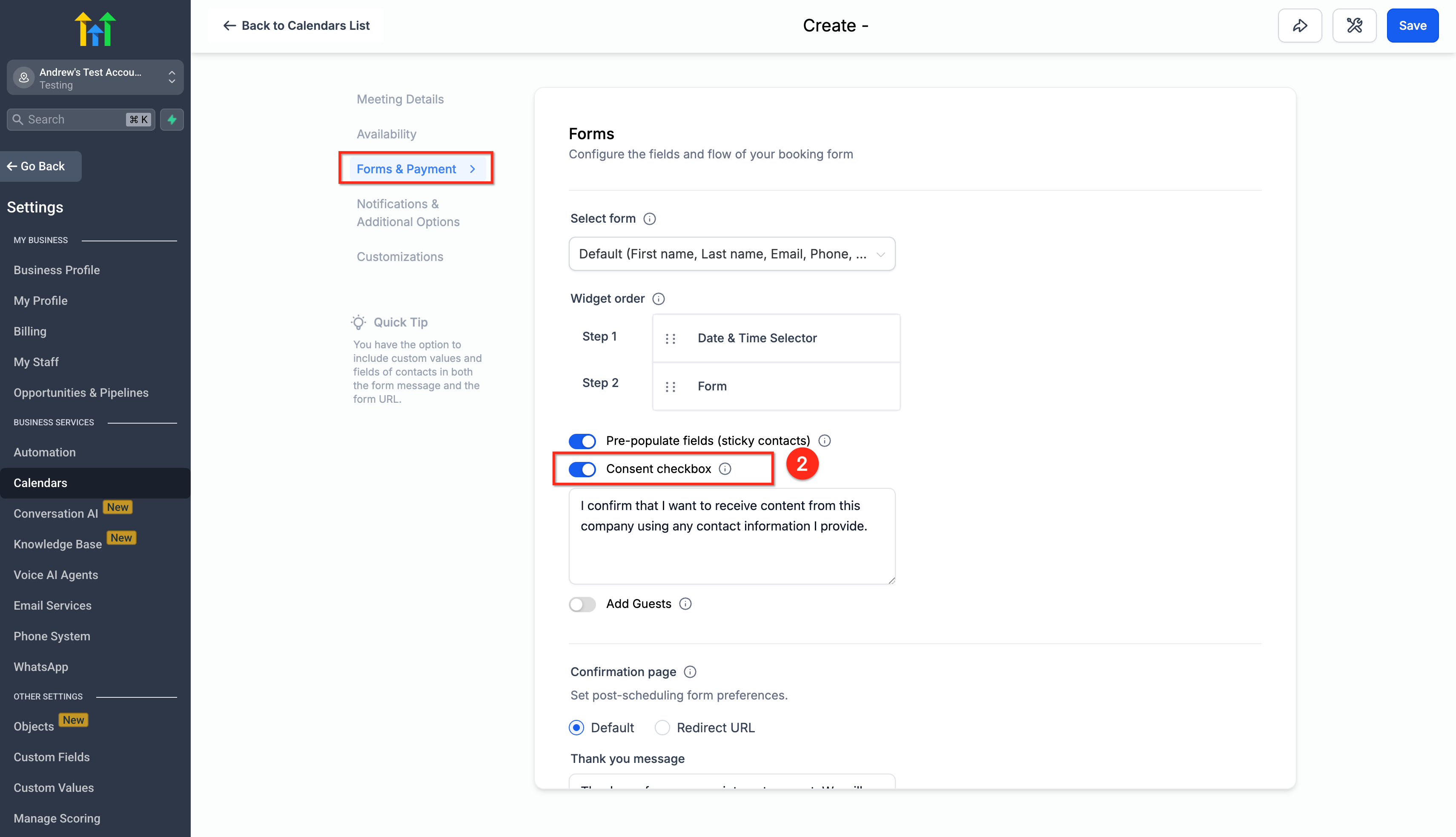The image size is (1456, 837).
Task: Click info icon next to Widget order
Action: [x=659, y=299]
